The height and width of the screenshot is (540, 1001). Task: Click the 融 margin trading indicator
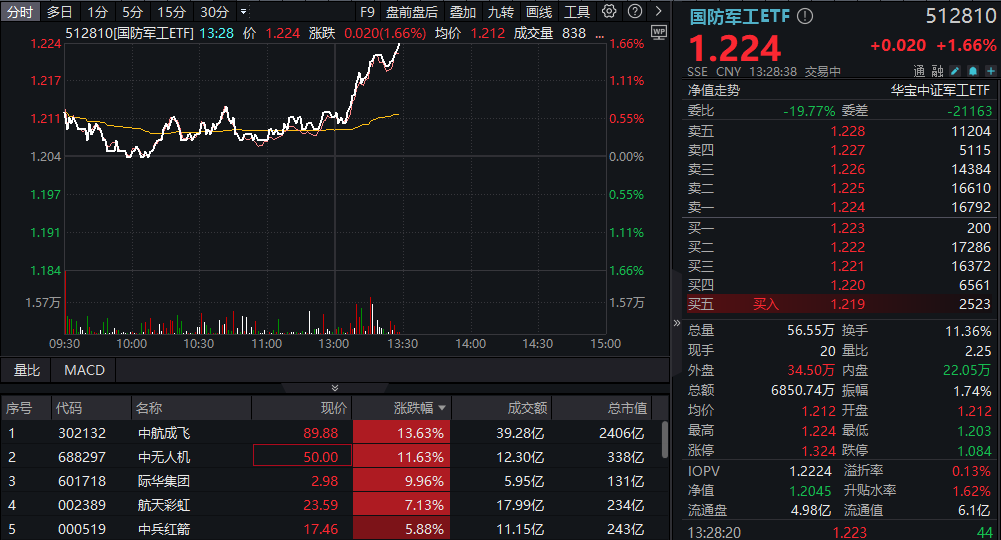[937, 71]
